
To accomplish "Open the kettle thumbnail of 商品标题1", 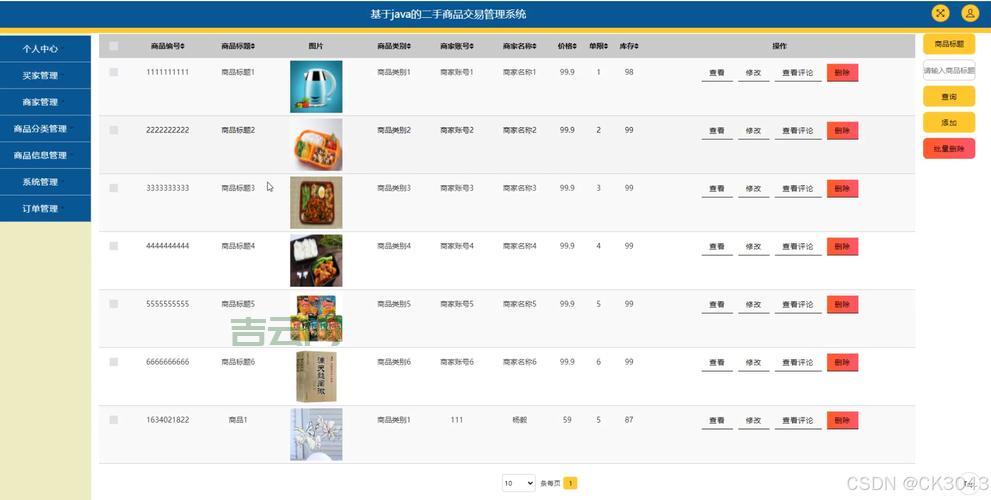I will coord(316,87).
